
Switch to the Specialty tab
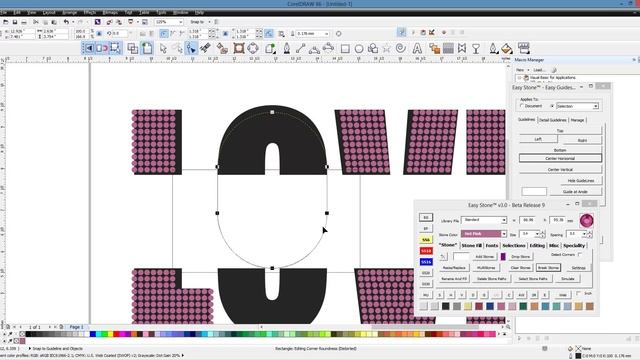coord(574,245)
